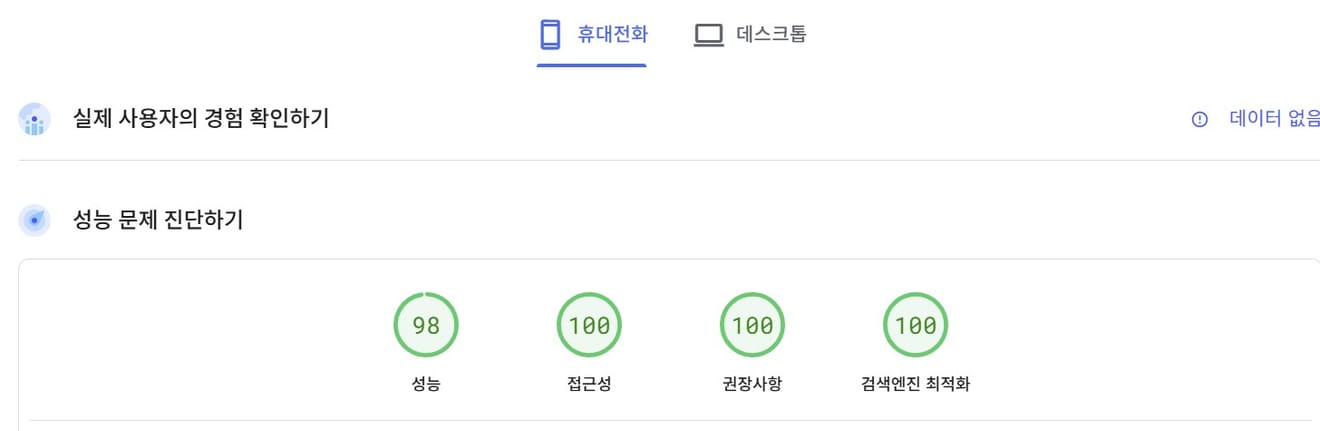Switch to the 데스크톱 tab label
1320x431 pixels.
click(771, 35)
